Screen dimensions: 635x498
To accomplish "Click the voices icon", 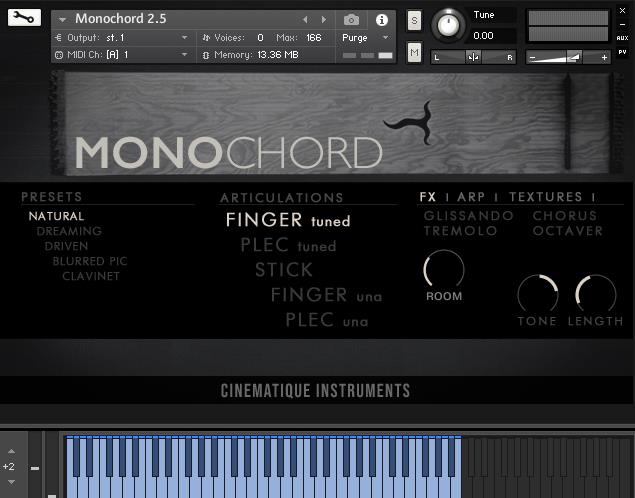I will (x=206, y=38).
